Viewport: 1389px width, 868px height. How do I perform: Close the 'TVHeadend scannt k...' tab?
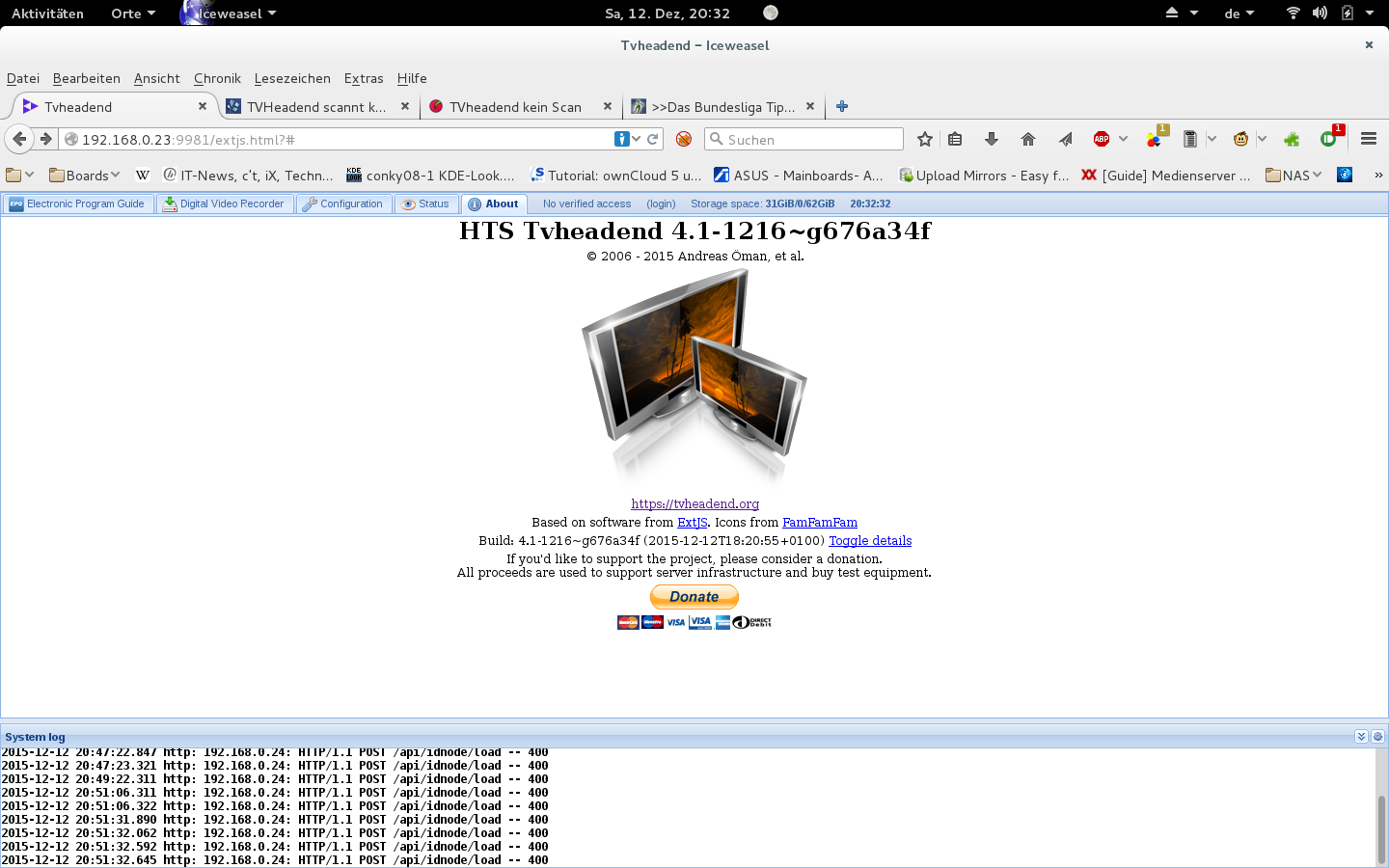[405, 106]
